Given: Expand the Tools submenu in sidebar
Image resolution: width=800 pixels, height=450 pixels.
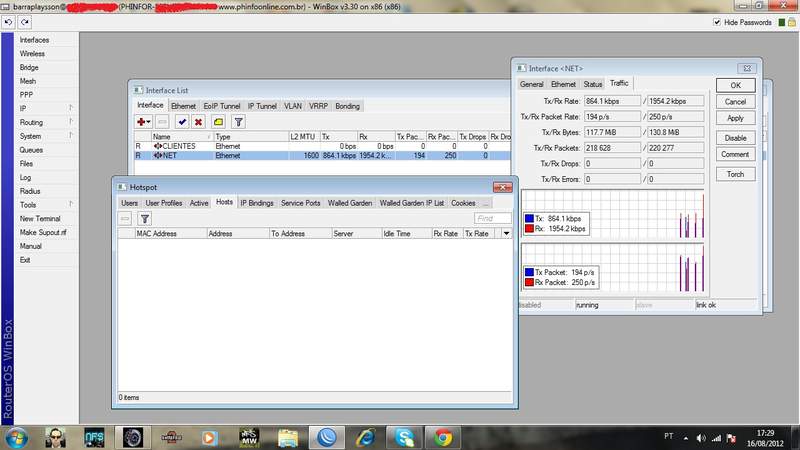Looking at the screenshot, I should 71,204.
